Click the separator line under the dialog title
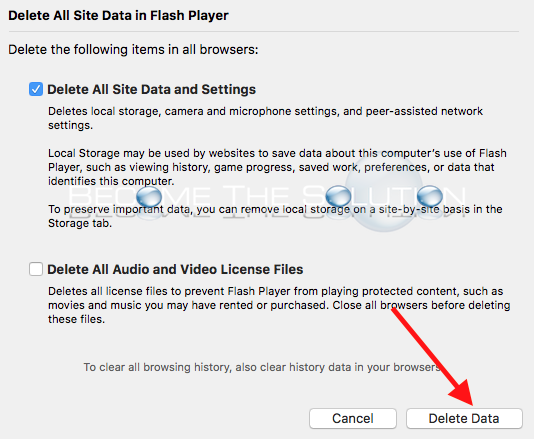The image size is (534, 439). pyautogui.click(x=264, y=32)
